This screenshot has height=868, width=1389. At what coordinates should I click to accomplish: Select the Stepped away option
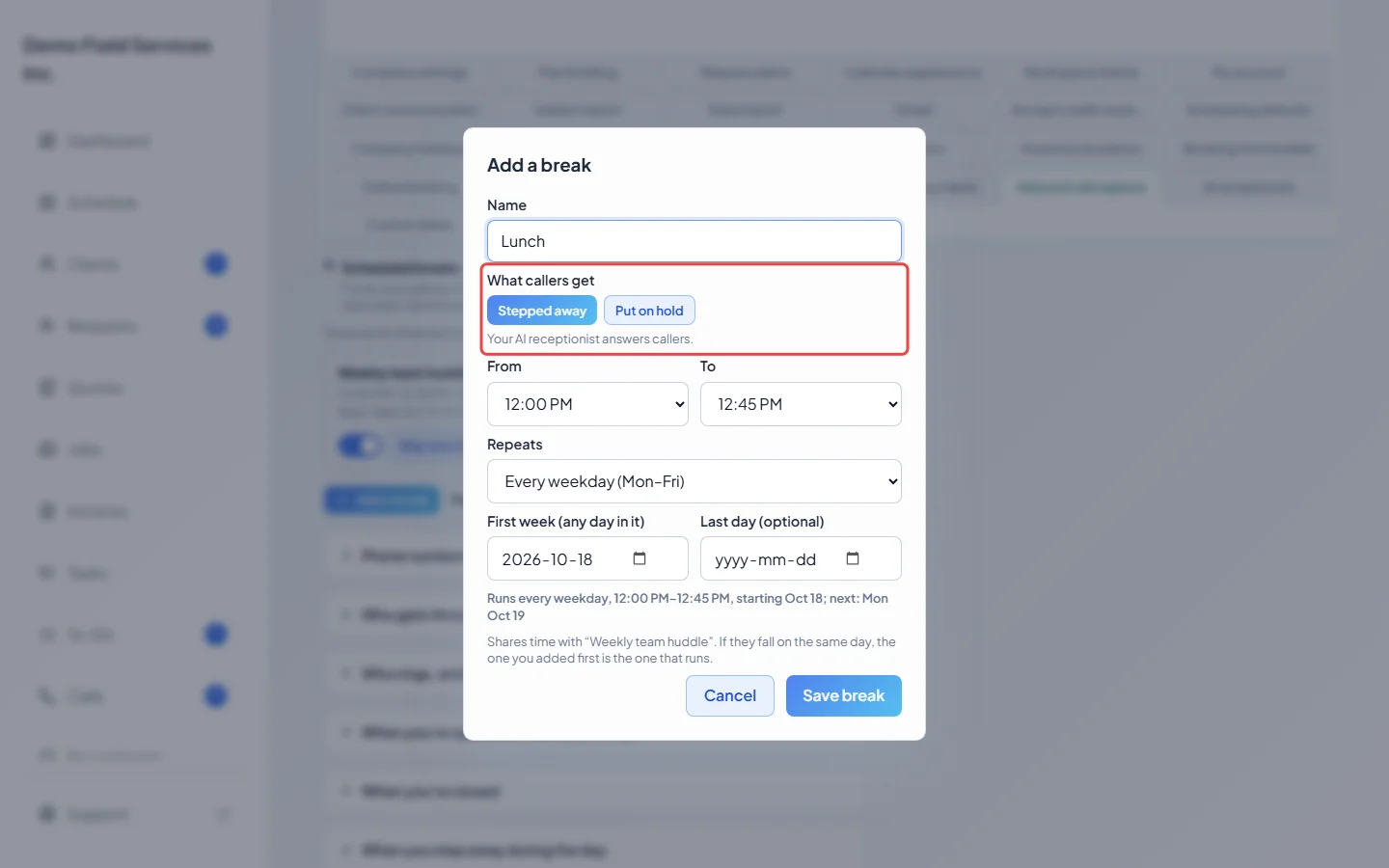click(542, 311)
